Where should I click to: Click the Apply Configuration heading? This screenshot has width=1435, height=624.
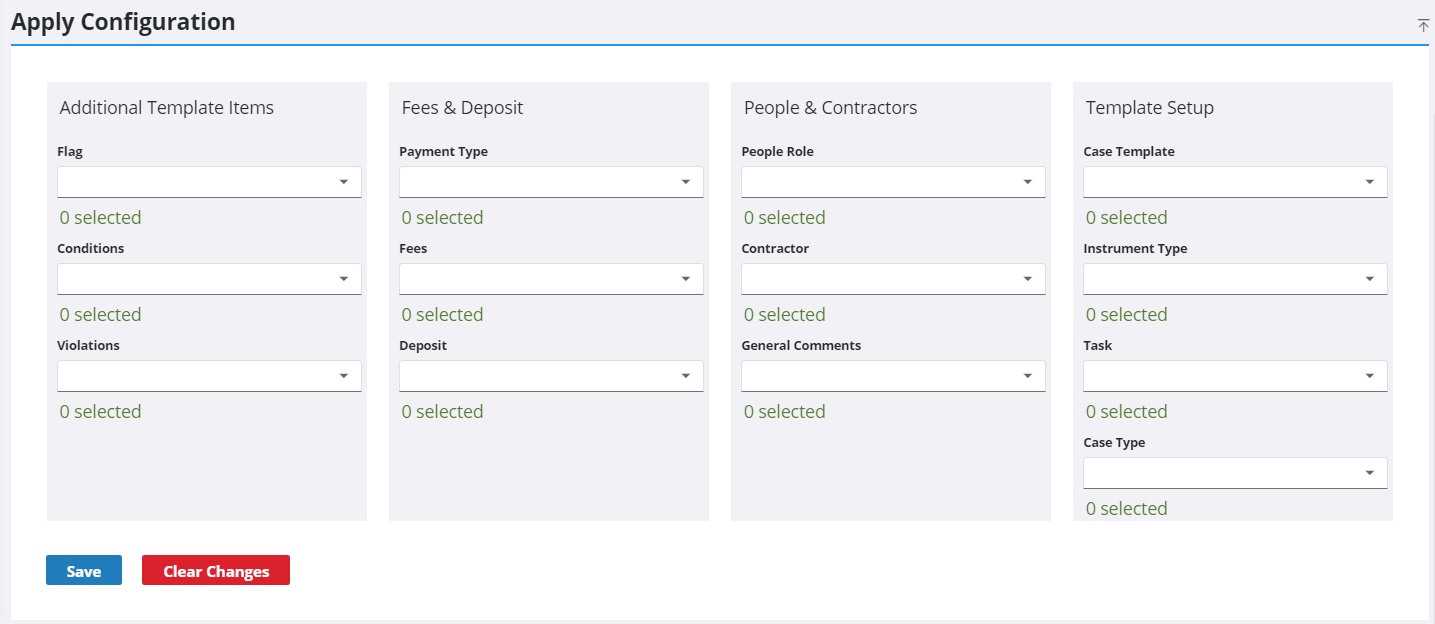tap(123, 22)
